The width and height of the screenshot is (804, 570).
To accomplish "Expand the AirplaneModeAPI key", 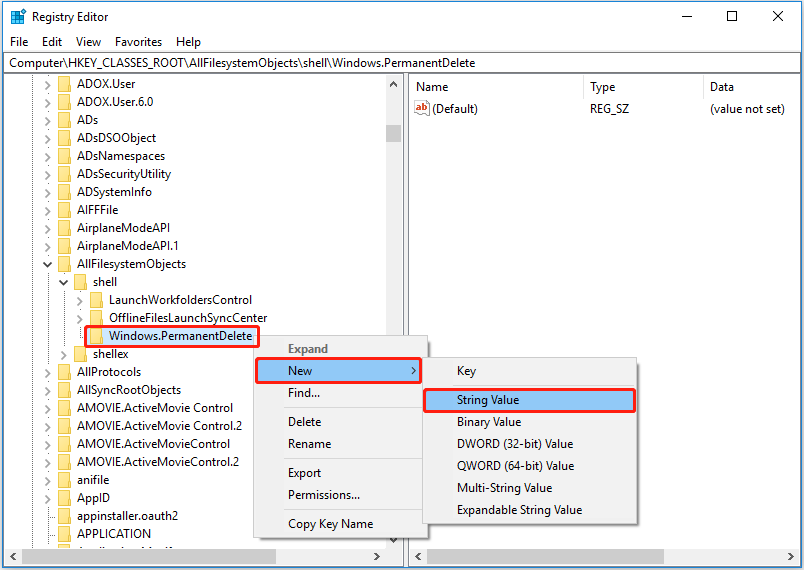I will point(48,229).
